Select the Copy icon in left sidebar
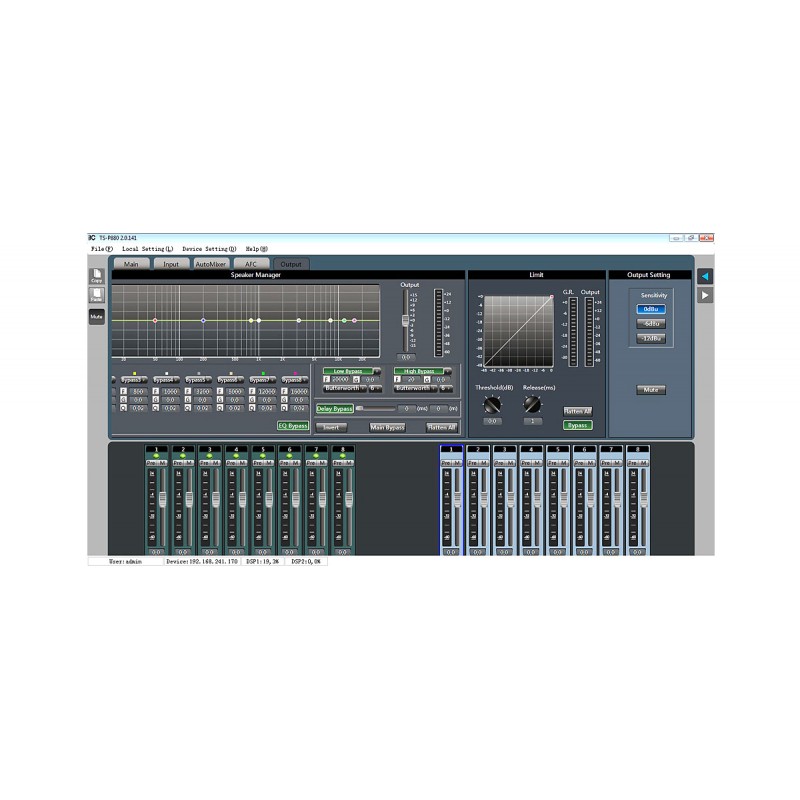This screenshot has height=800, width=800. 95,276
